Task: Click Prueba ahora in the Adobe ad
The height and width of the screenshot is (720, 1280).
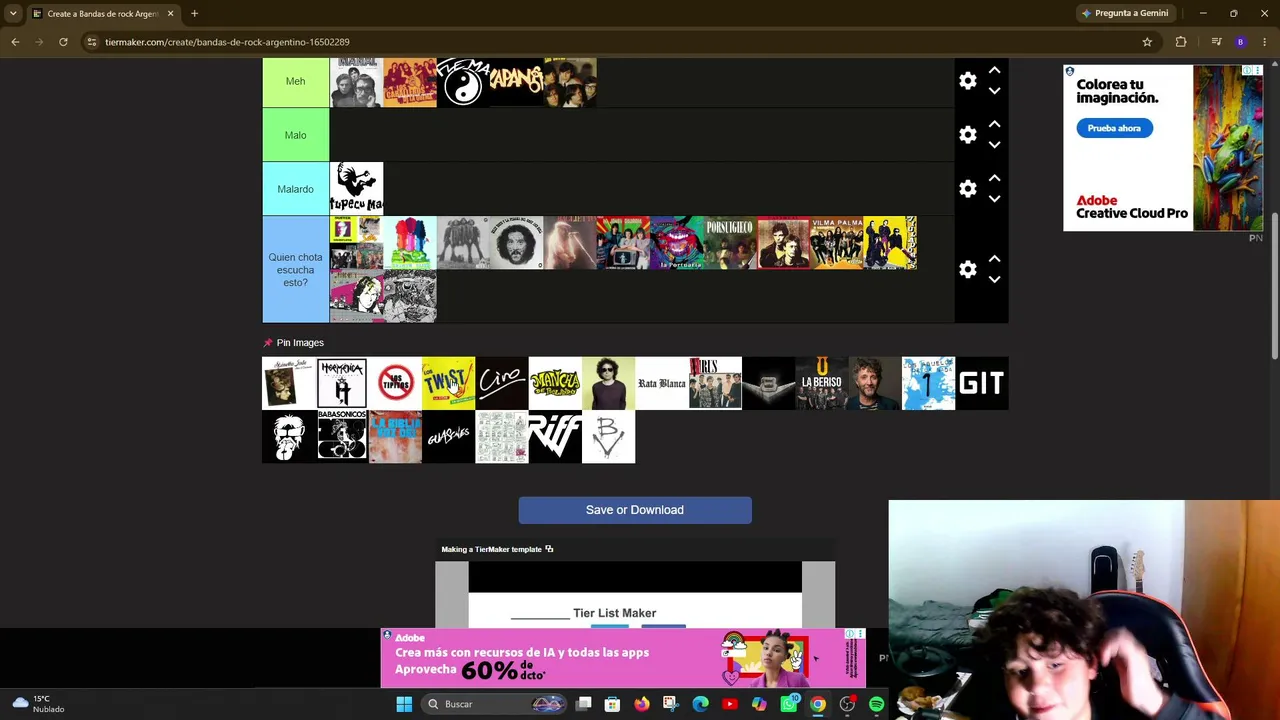Action: pos(1114,128)
